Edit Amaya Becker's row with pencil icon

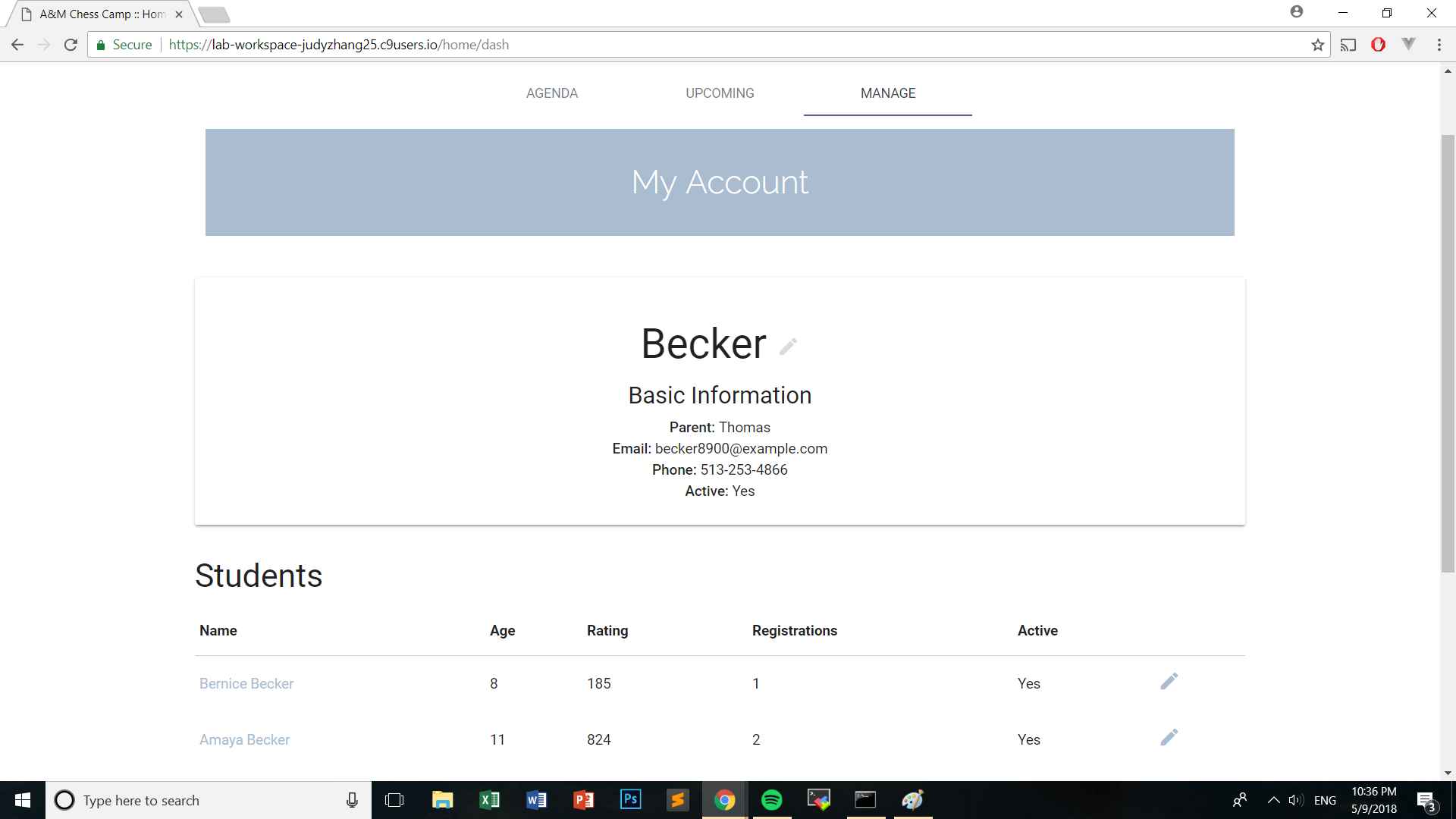pyautogui.click(x=1169, y=737)
